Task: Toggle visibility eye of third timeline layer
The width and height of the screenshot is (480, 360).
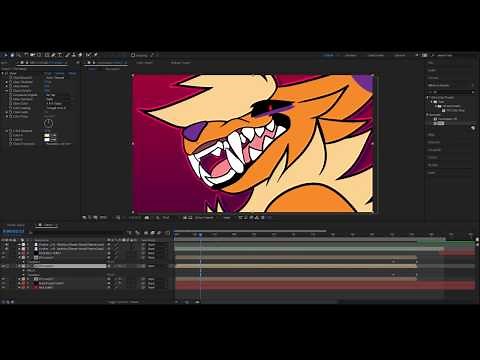Action: [3, 253]
